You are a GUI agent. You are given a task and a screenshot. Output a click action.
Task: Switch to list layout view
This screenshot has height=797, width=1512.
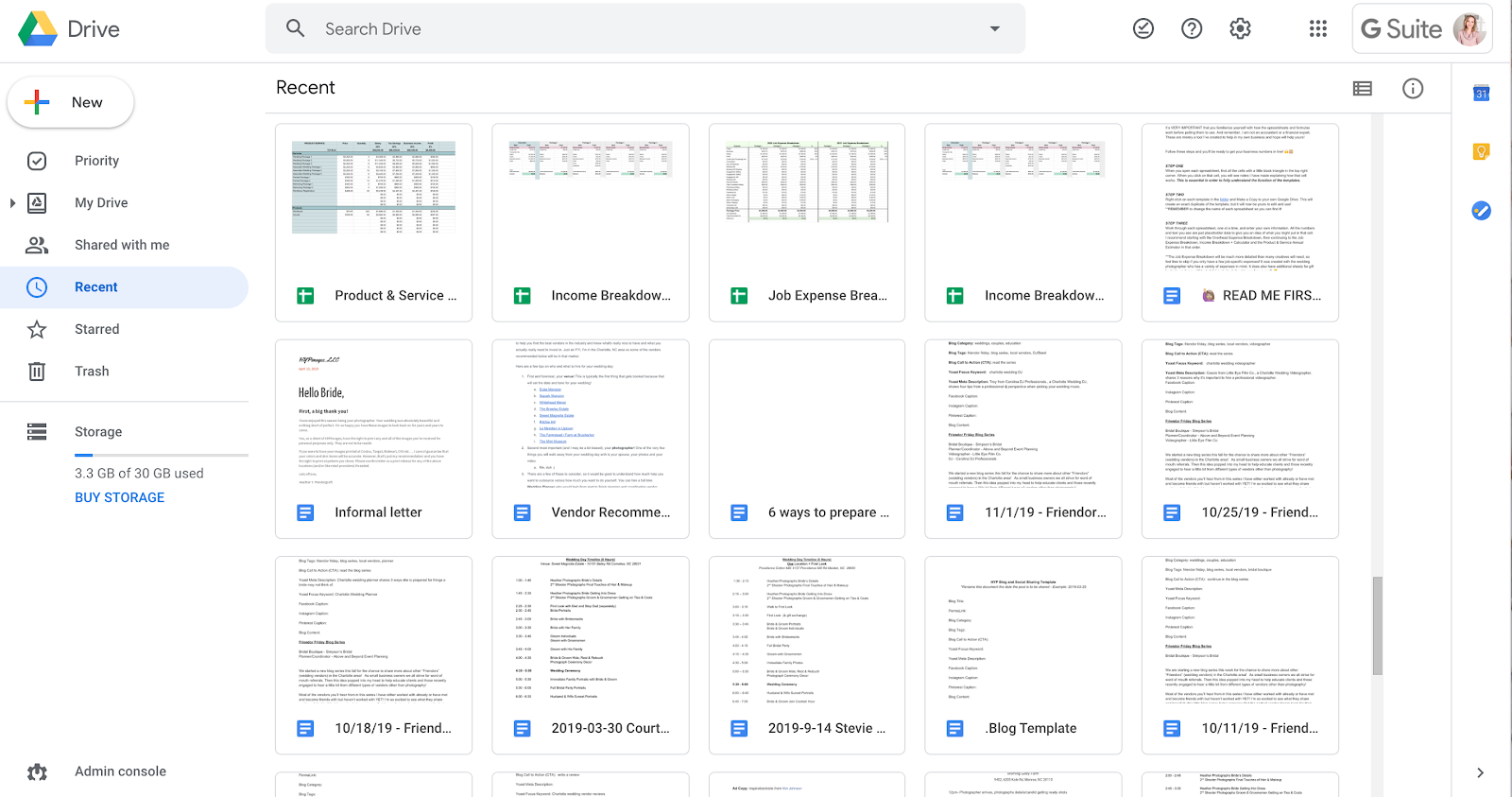coord(1363,89)
